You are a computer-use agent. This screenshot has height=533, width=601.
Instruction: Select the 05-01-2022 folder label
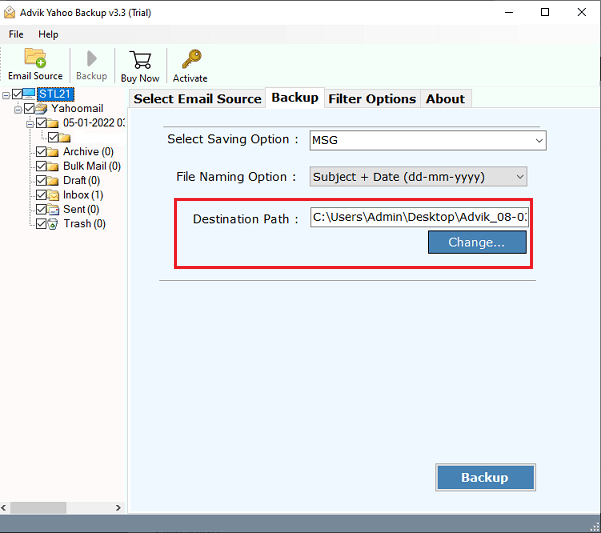[94, 123]
